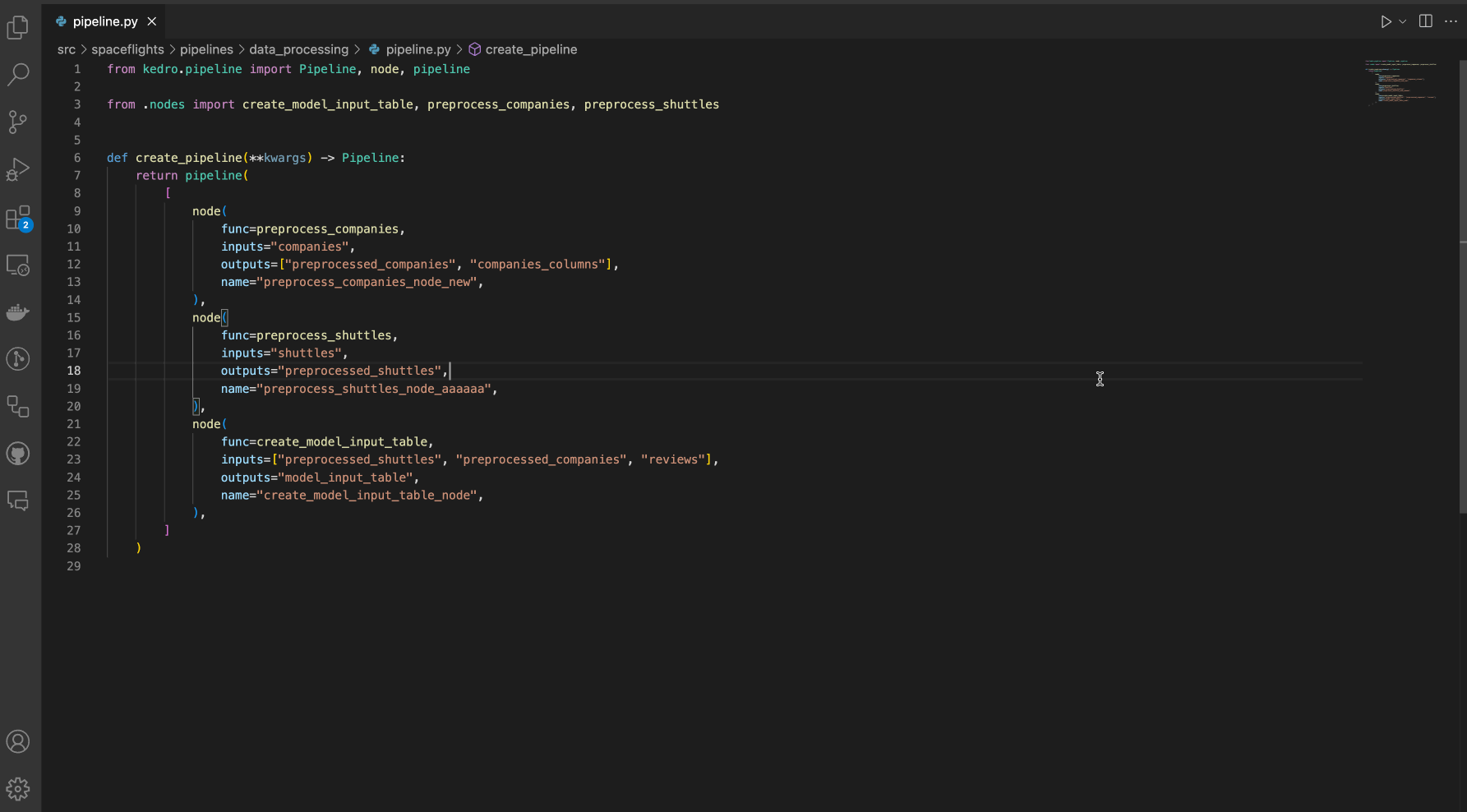Open the Source Control view

18,122
